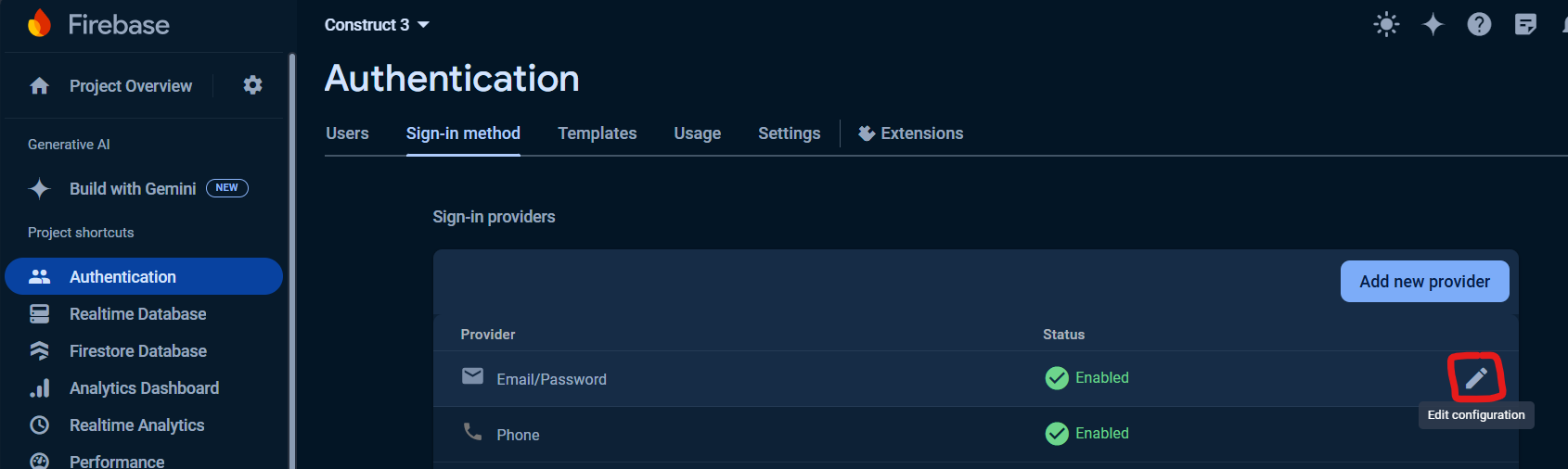Toggle the light/dark theme sun icon
The height and width of the screenshot is (469, 1568).
[x=1386, y=24]
